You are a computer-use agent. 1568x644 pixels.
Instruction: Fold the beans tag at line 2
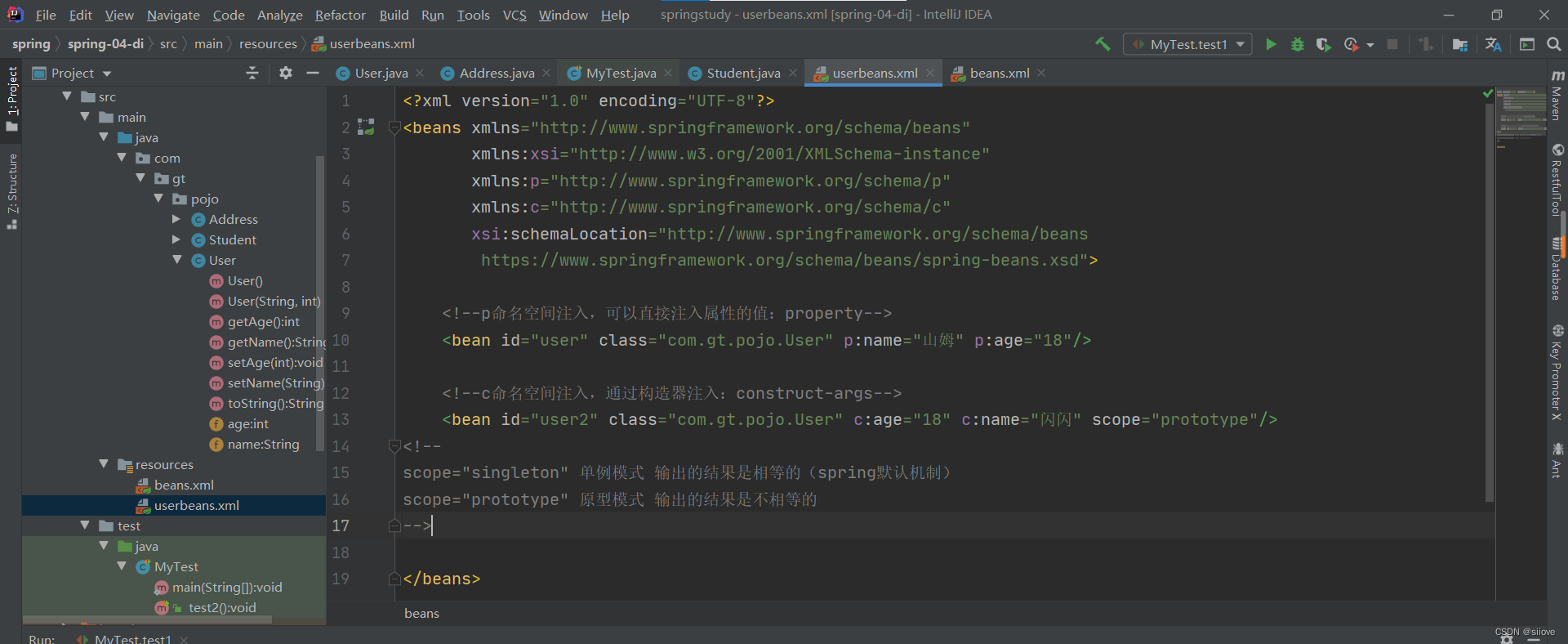click(394, 127)
